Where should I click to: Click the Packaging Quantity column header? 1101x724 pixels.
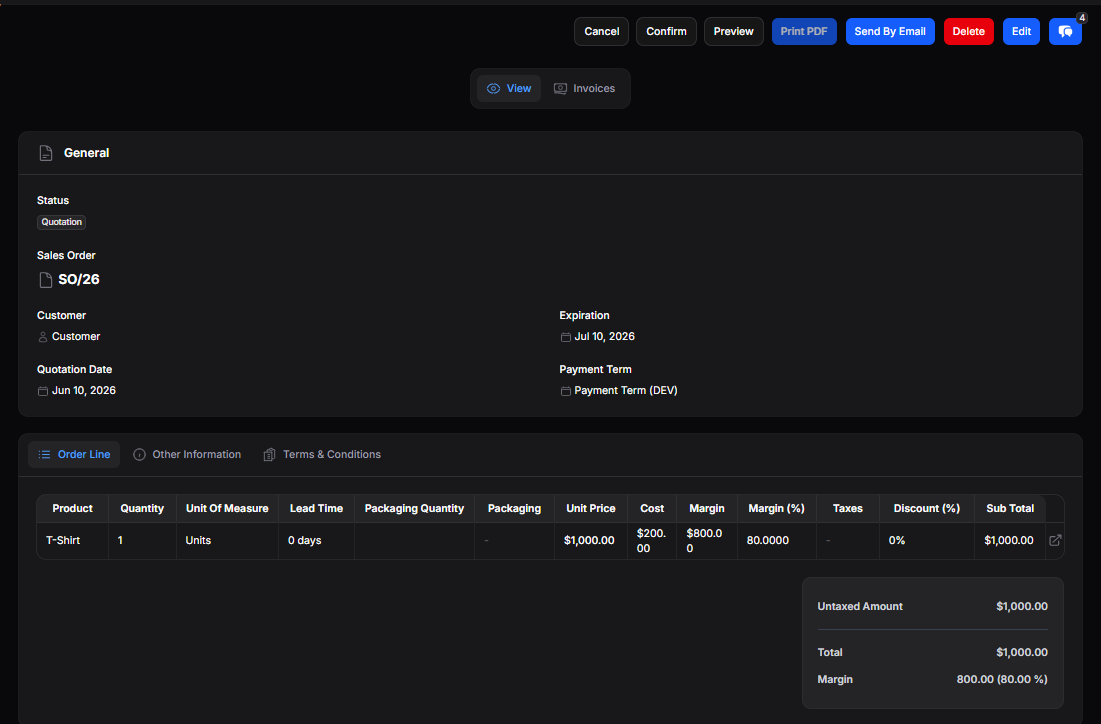pyautogui.click(x=414, y=508)
